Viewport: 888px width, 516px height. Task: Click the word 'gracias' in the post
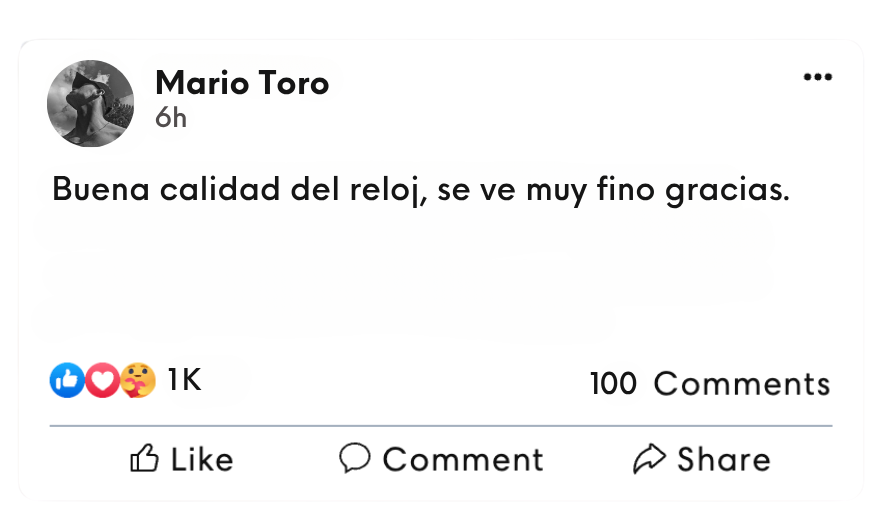click(x=727, y=190)
